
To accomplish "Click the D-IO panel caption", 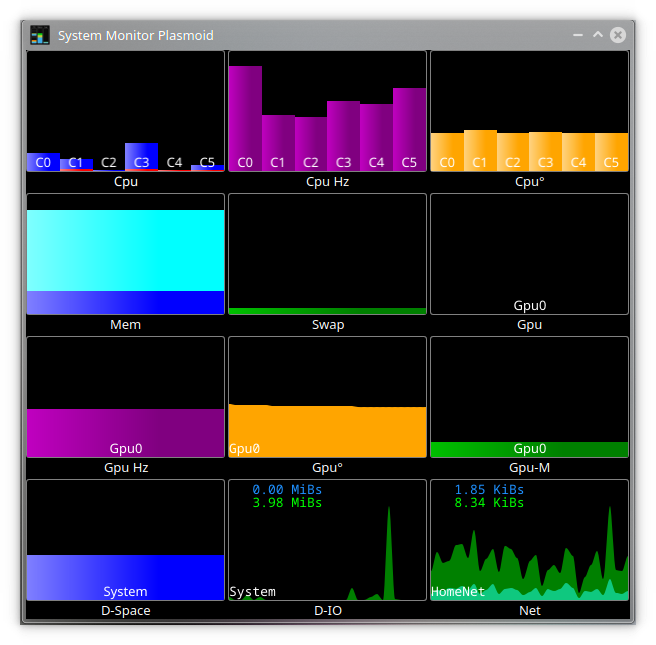I will click(328, 611).
